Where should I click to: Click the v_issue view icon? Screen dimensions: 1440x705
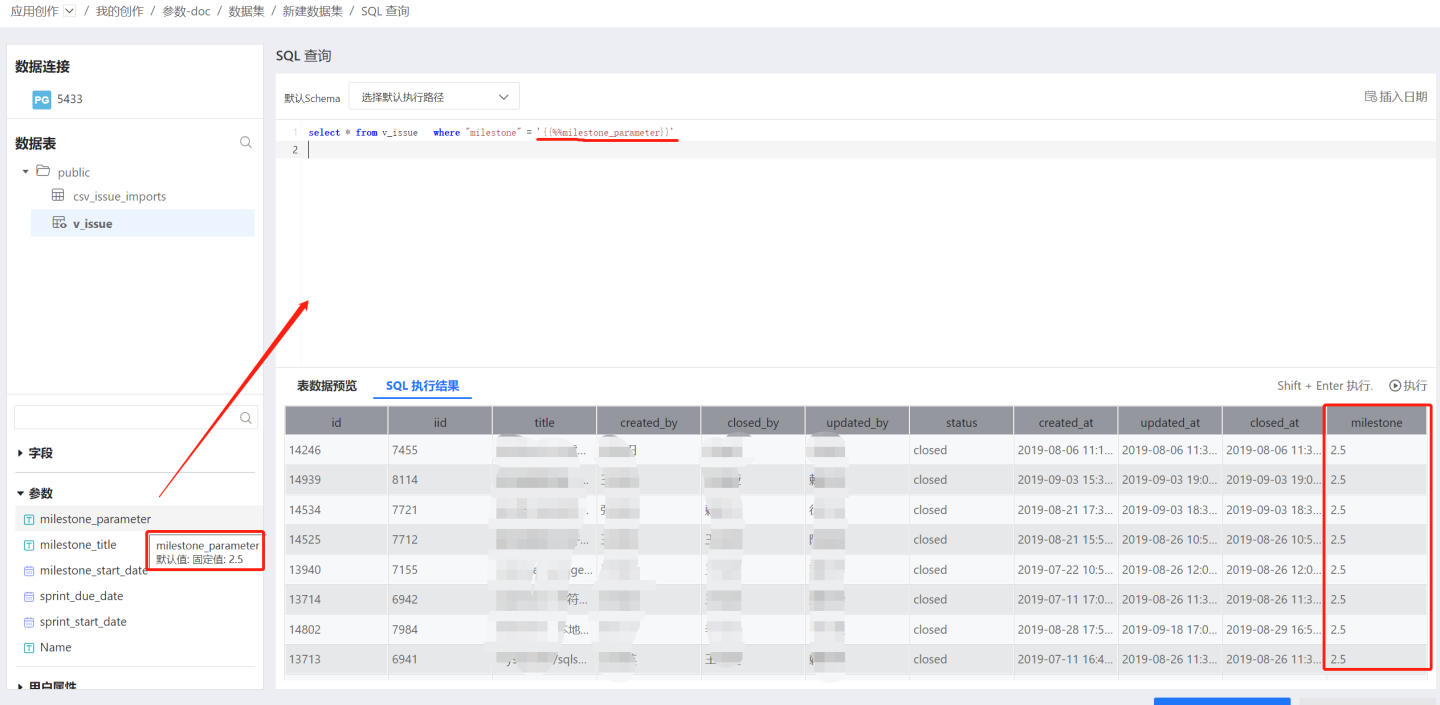pos(59,223)
